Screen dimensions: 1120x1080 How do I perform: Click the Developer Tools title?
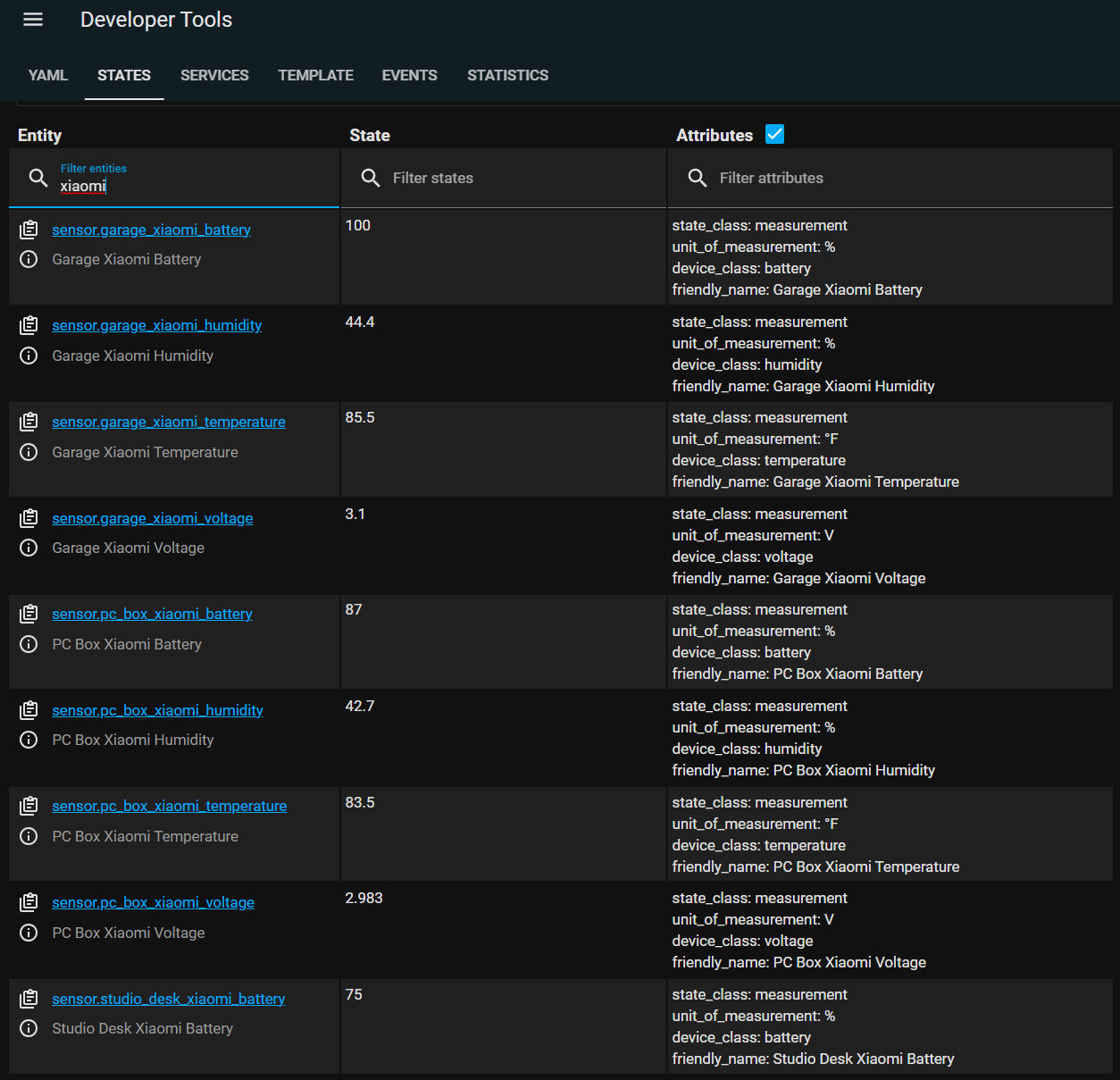(156, 20)
